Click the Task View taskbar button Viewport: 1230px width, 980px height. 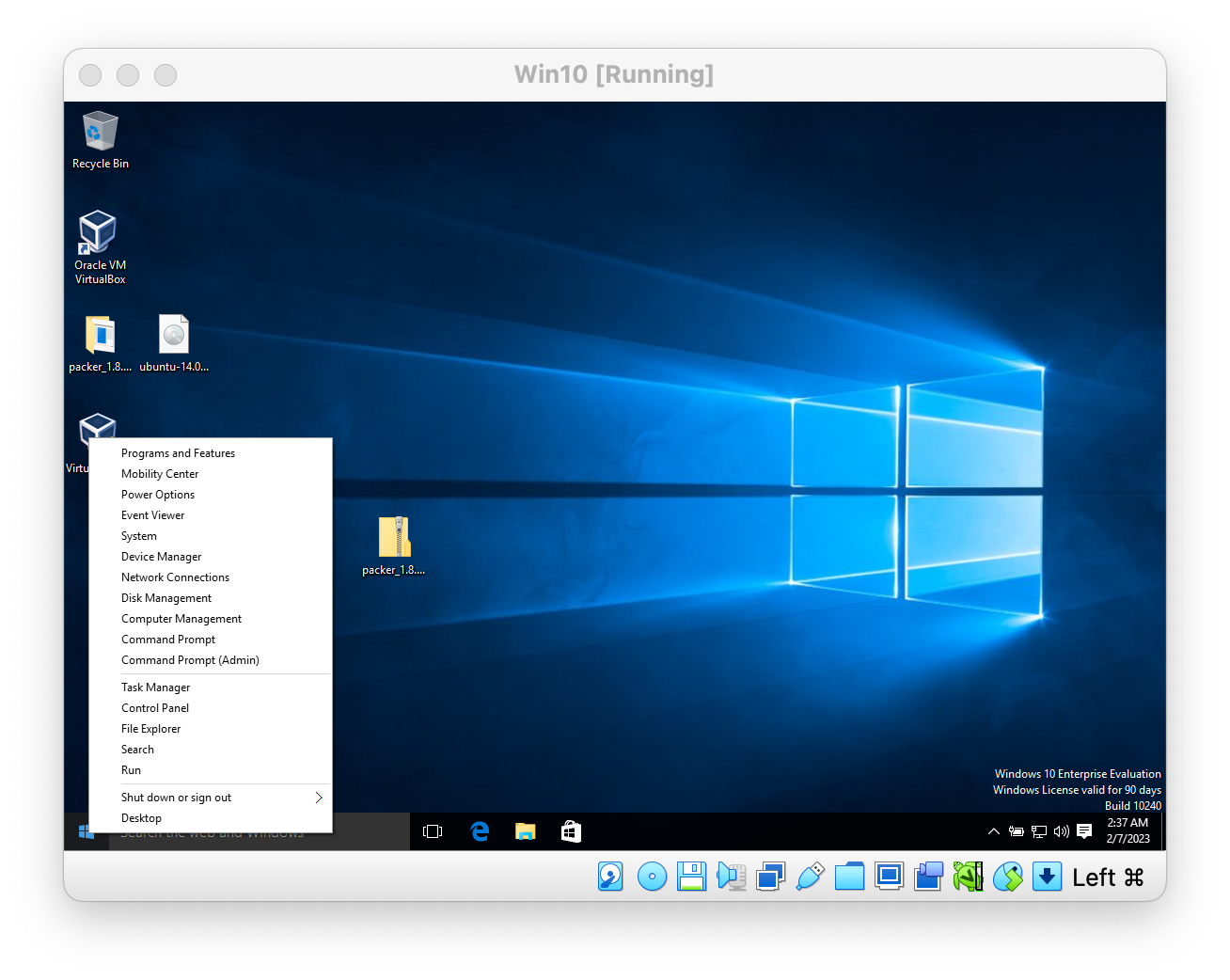point(433,831)
